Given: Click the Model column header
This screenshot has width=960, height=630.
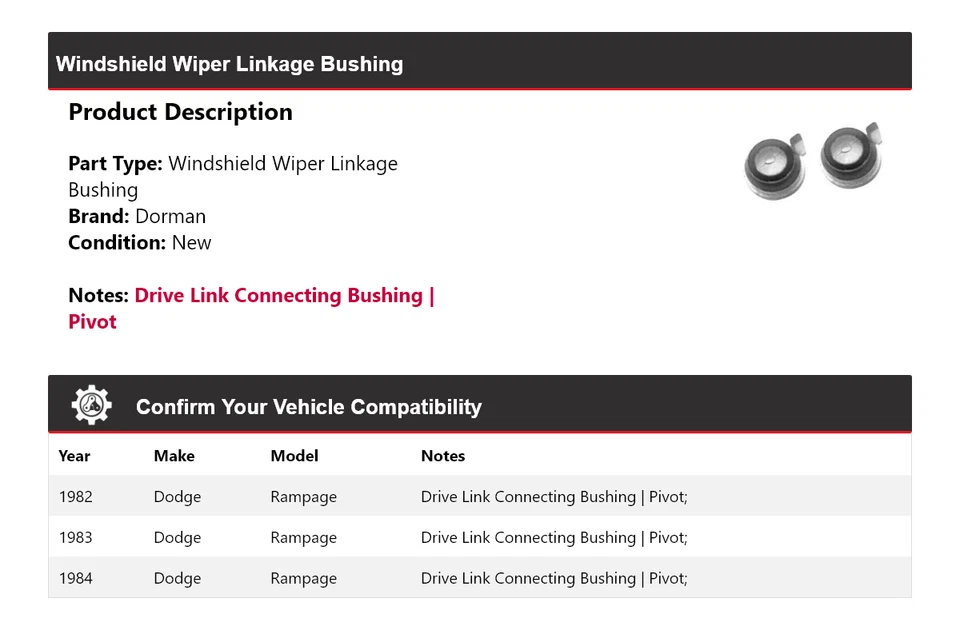Looking at the screenshot, I should tap(294, 456).
